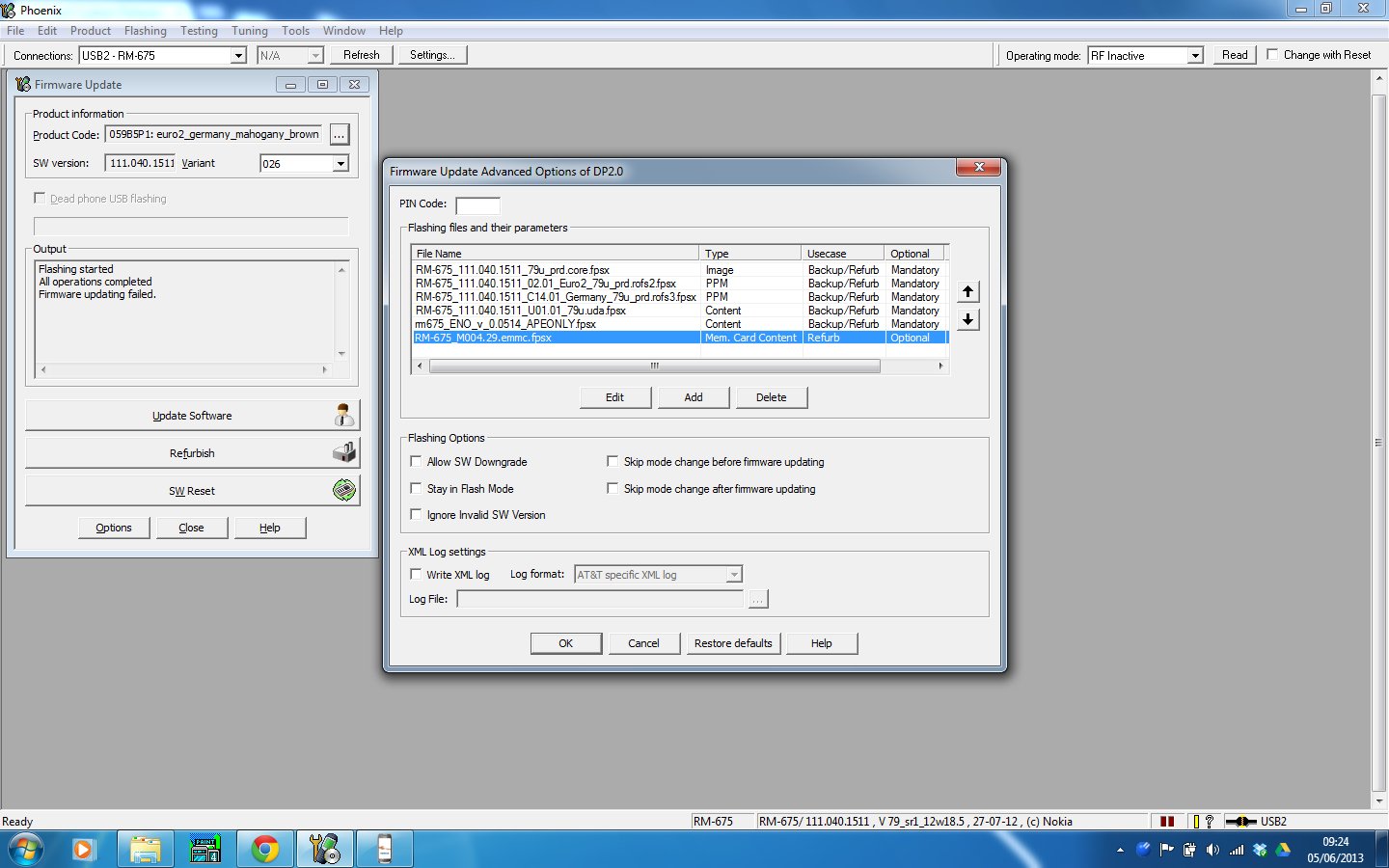Click main window vertical scrollbar down arrow
The image size is (1389, 868).
[1378, 800]
